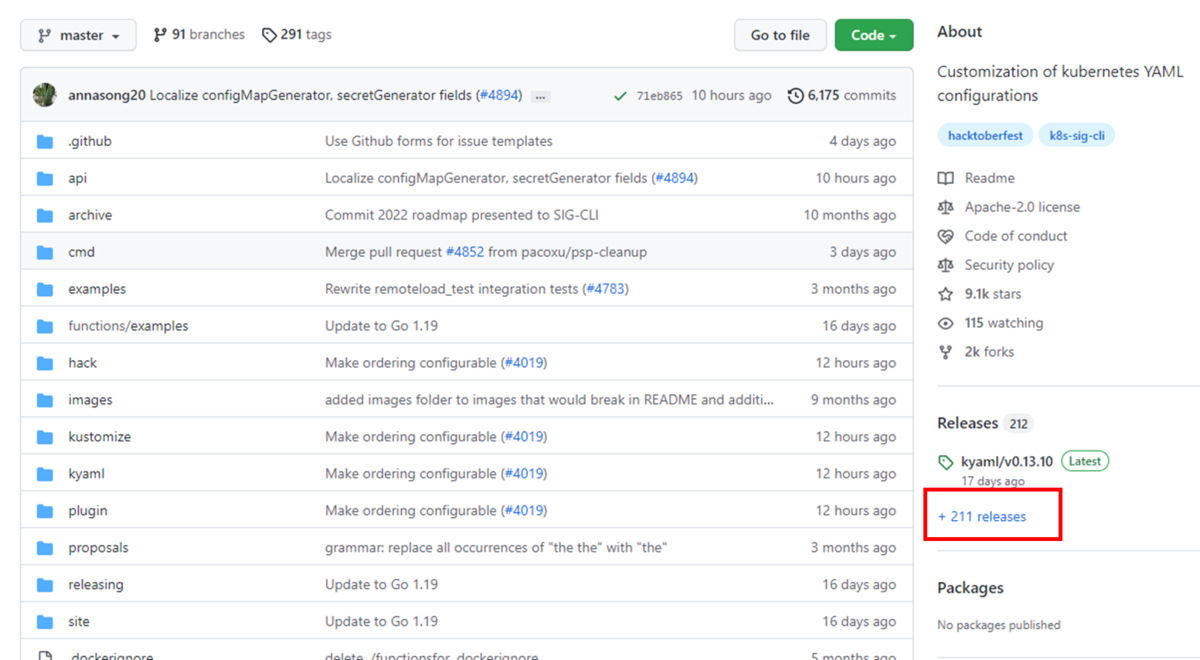Open the archive folder name
The height and width of the screenshot is (660, 1200).
coord(90,215)
